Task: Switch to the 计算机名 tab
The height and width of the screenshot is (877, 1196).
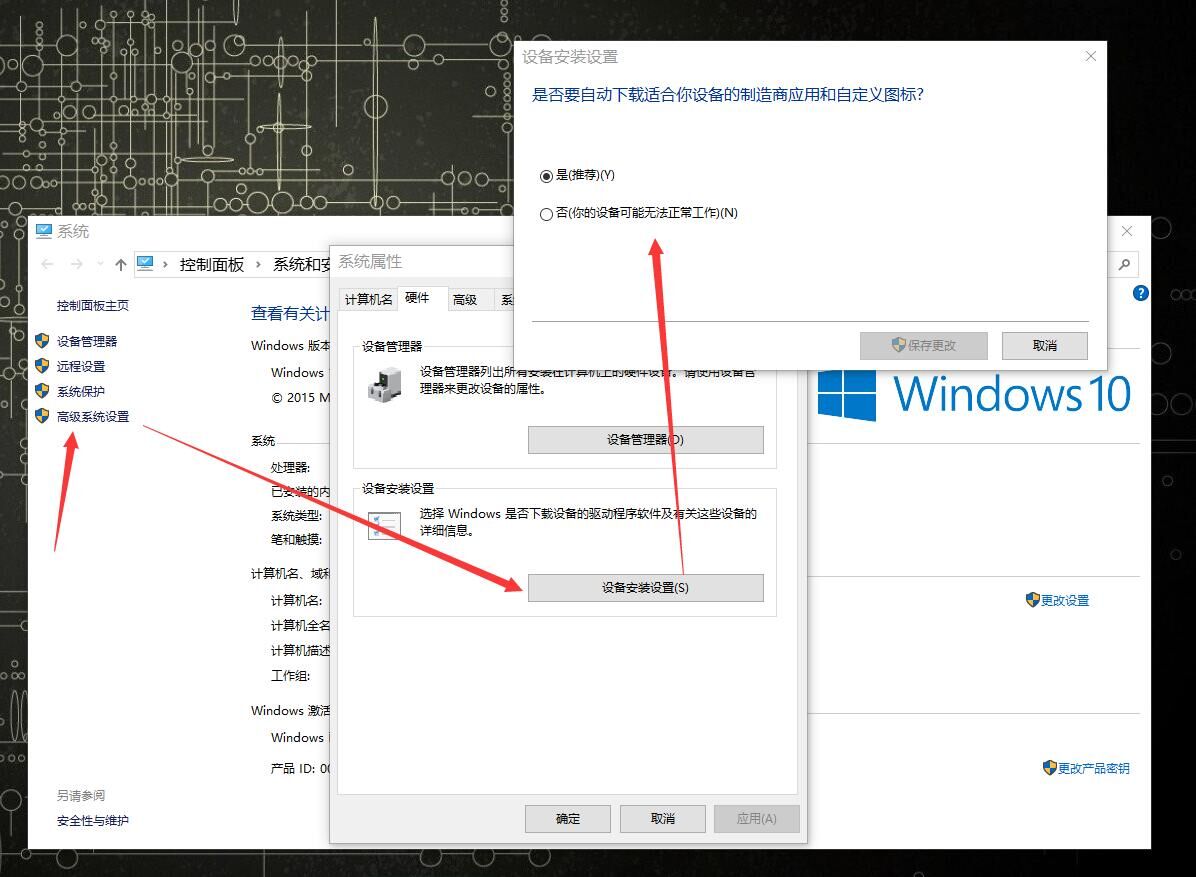Action: coord(368,300)
